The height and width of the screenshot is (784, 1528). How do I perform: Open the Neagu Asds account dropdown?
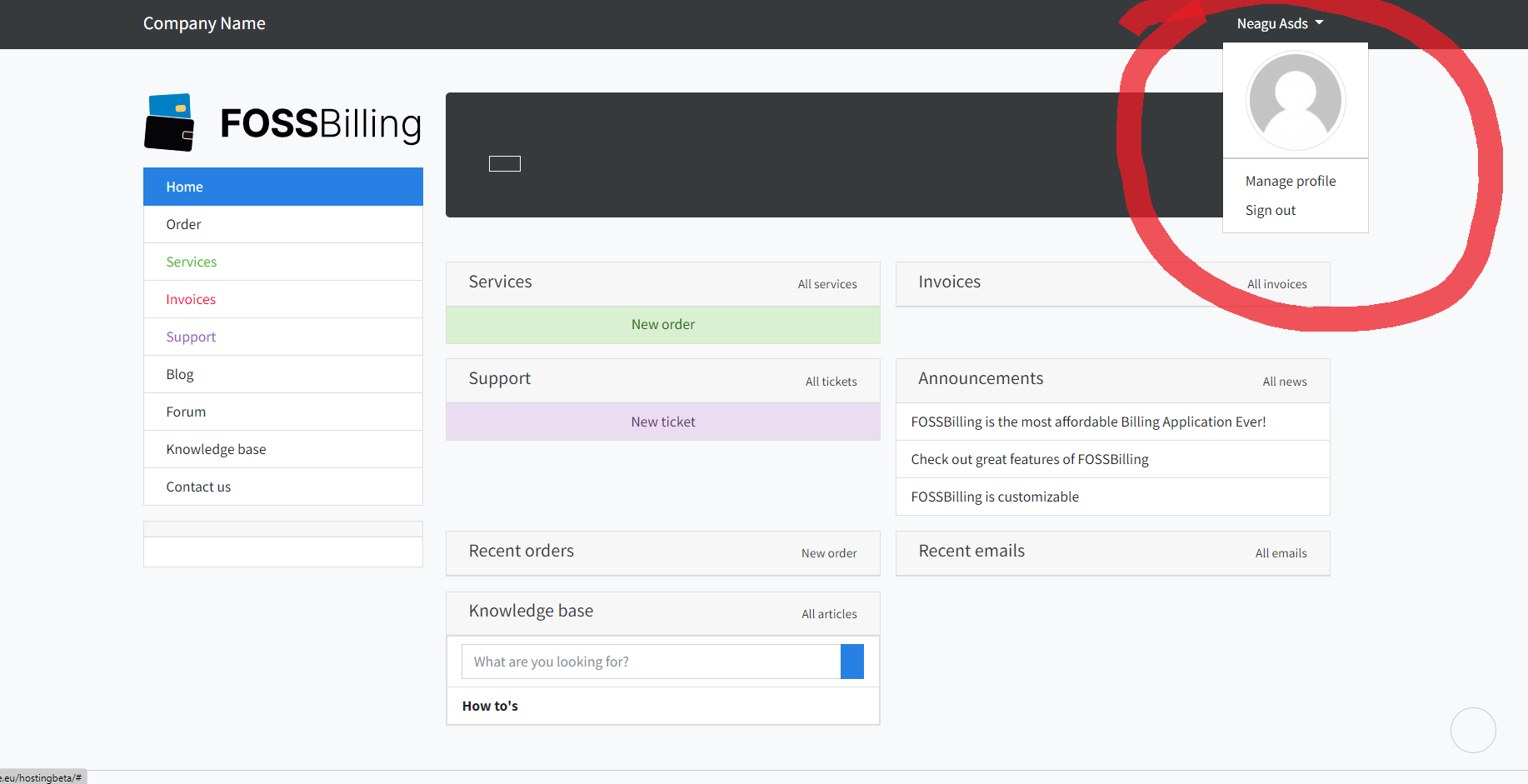click(1280, 23)
